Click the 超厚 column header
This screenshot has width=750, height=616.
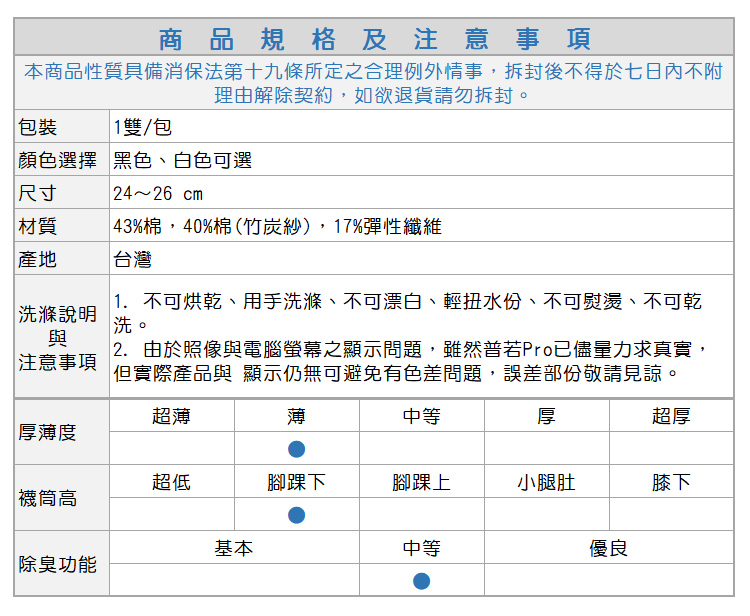click(x=671, y=416)
